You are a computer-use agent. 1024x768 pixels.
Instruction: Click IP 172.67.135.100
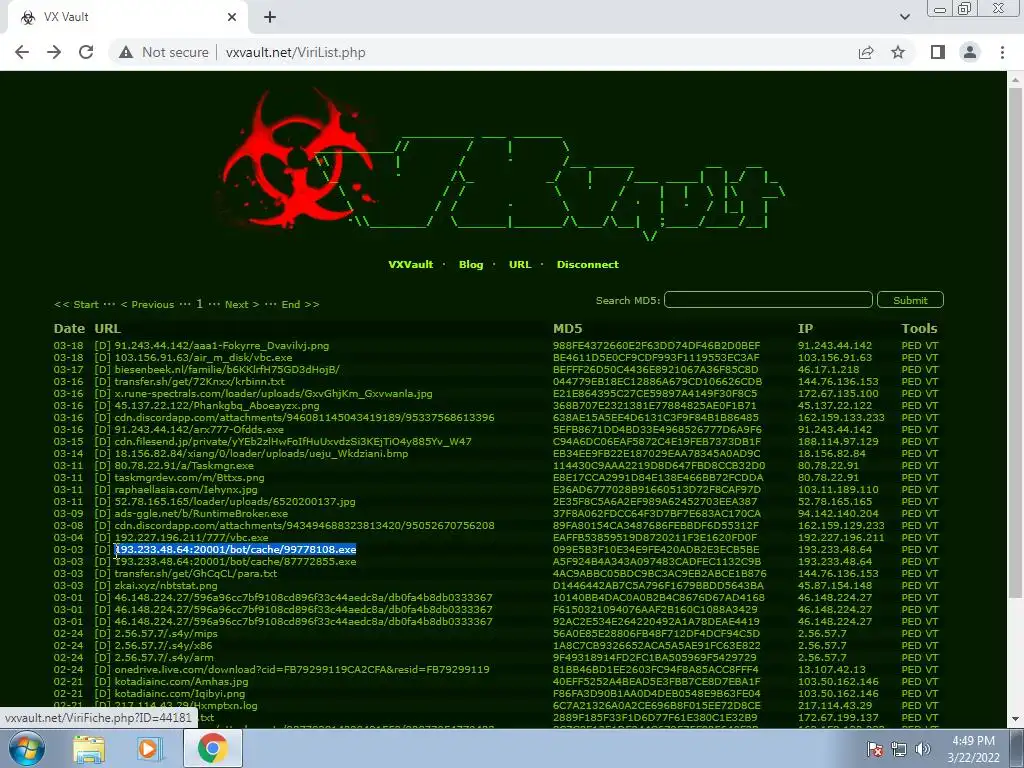click(838, 394)
